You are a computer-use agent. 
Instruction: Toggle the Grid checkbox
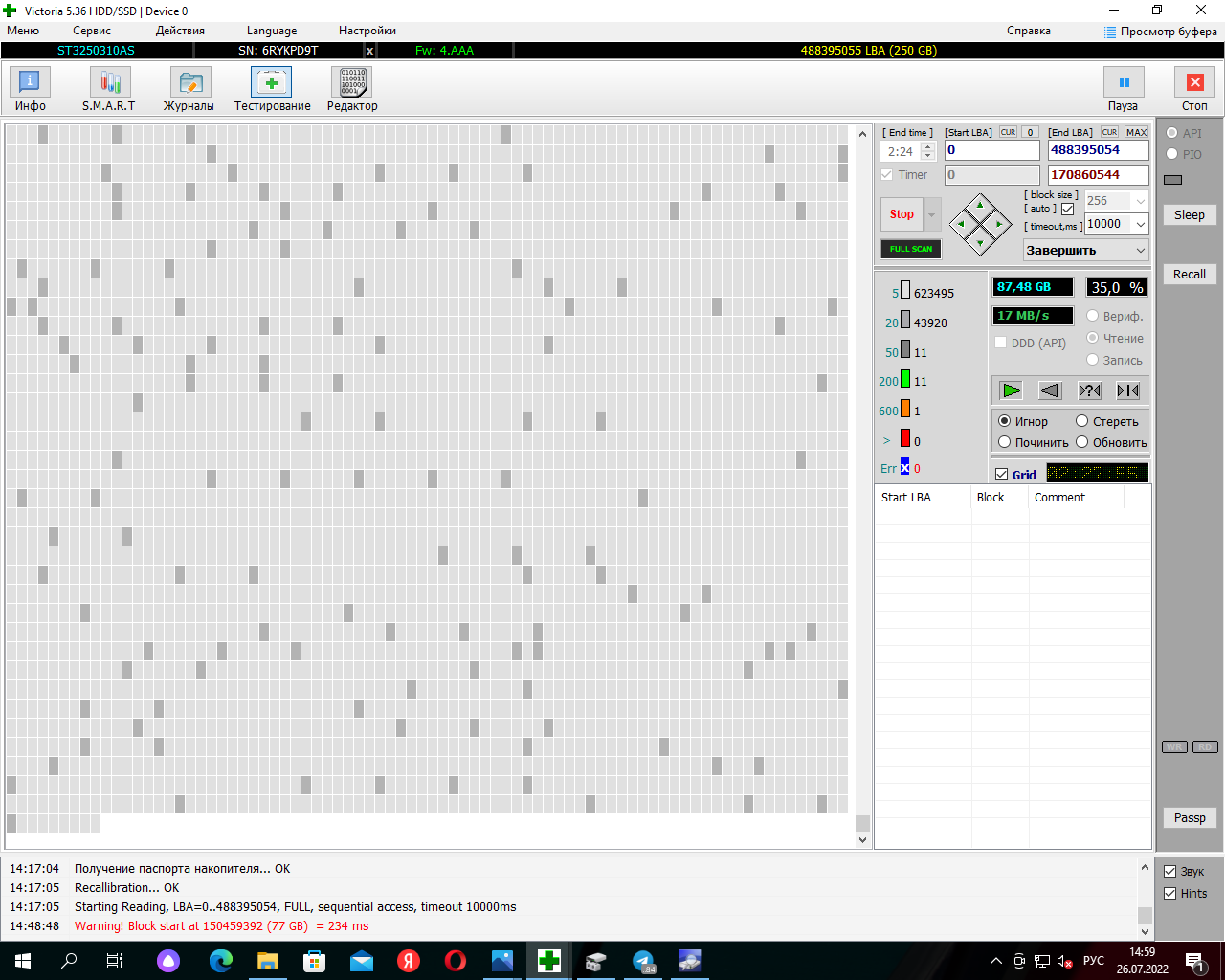pyautogui.click(x=1002, y=475)
